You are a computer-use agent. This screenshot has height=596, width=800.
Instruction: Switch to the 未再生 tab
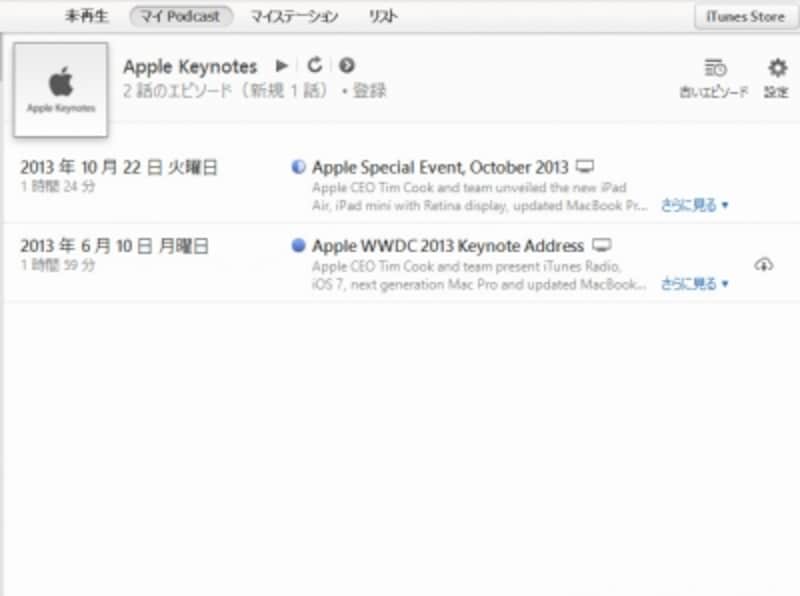click(x=87, y=16)
